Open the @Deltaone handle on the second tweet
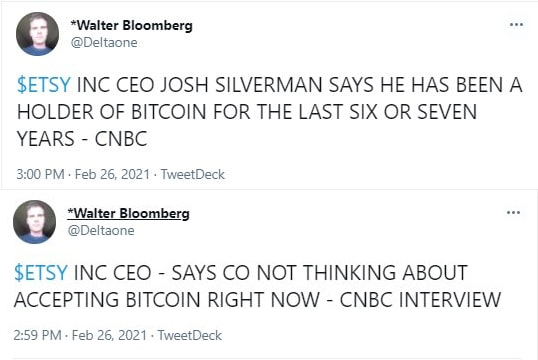The height and width of the screenshot is (360, 538). click(101, 231)
